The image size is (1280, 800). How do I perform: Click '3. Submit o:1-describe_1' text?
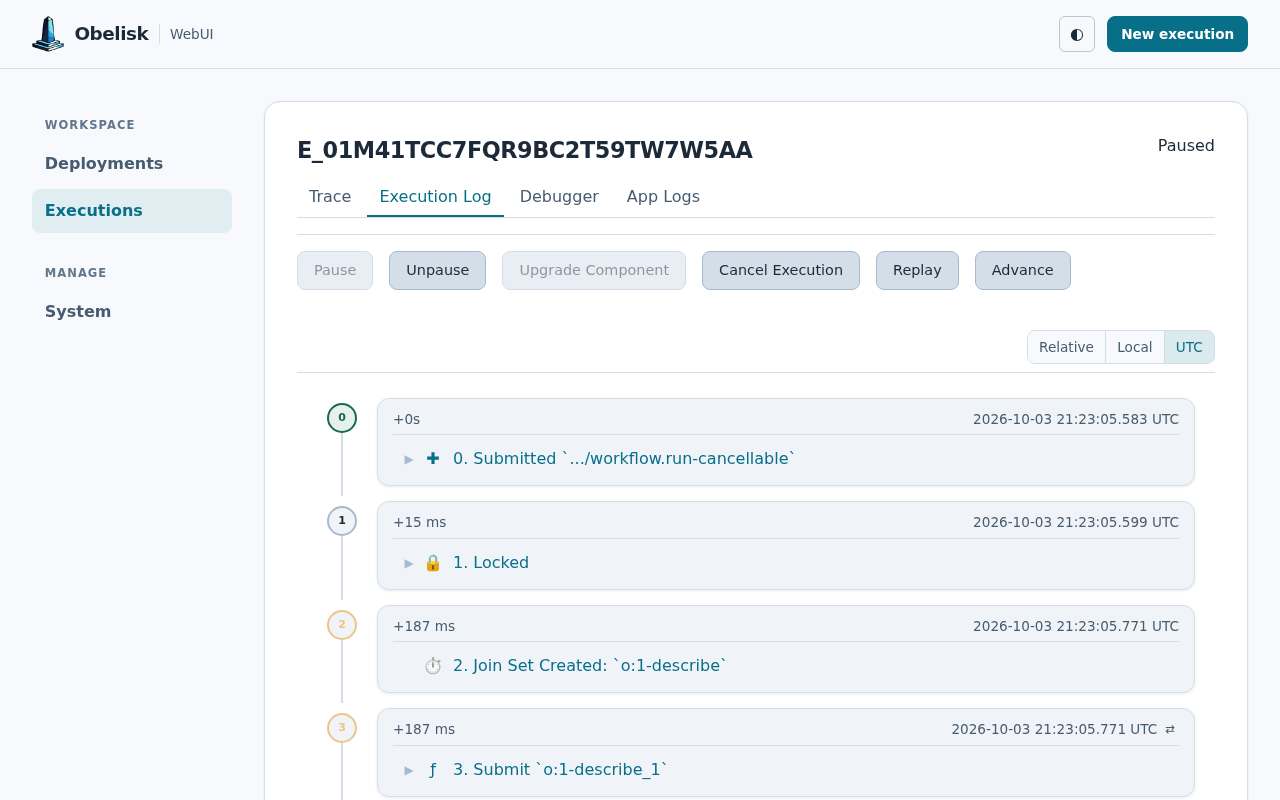[x=560, y=770]
